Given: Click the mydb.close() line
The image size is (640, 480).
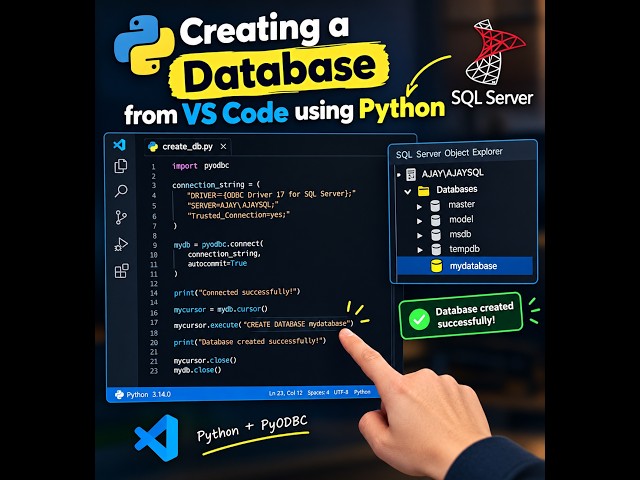Looking at the screenshot, I should click(x=197, y=370).
